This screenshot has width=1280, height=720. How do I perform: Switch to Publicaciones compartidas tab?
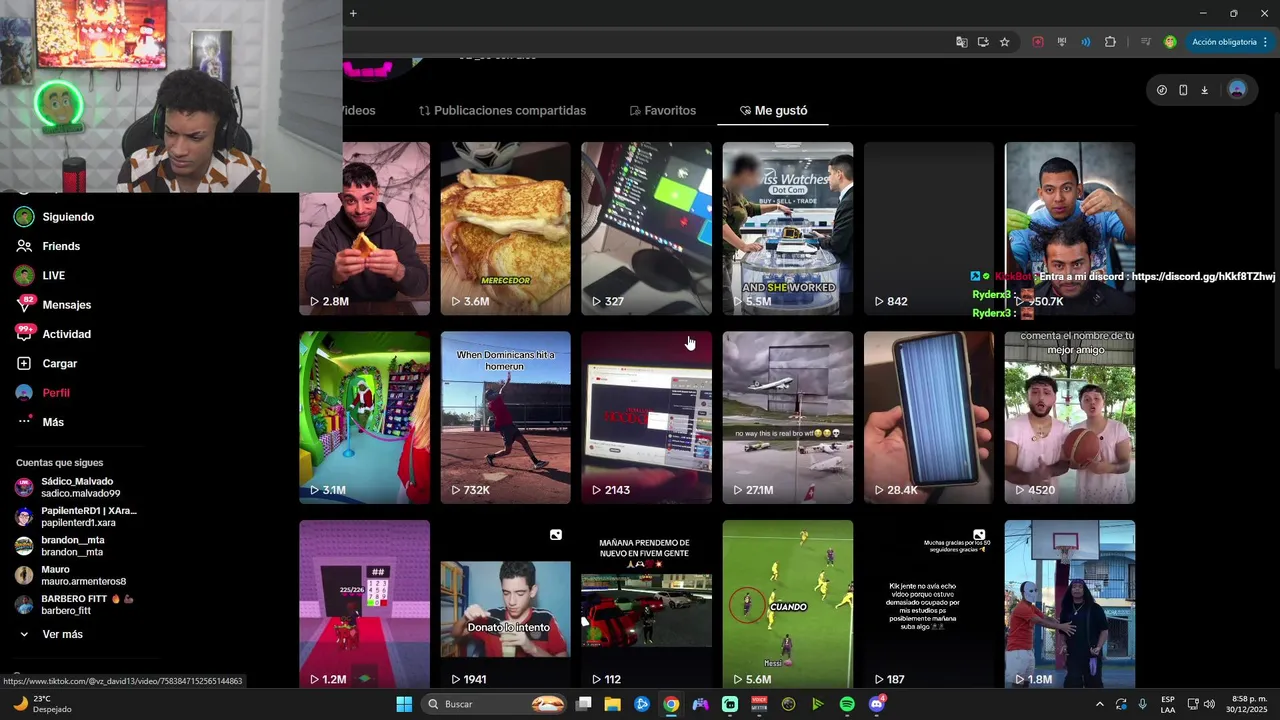pos(502,110)
